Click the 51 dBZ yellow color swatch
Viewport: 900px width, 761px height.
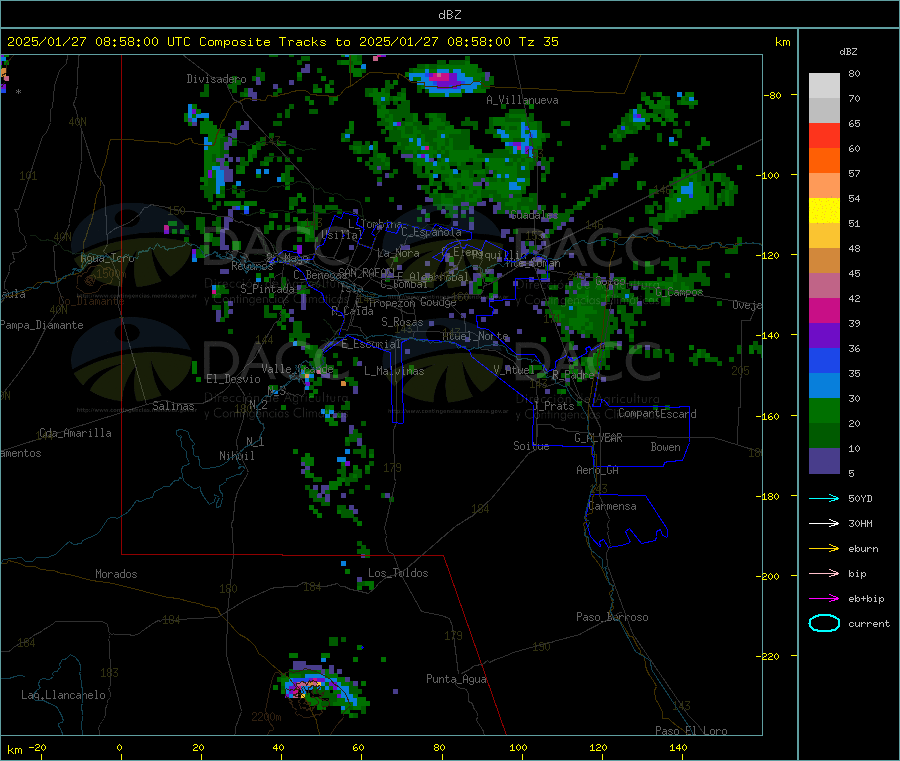coord(824,211)
